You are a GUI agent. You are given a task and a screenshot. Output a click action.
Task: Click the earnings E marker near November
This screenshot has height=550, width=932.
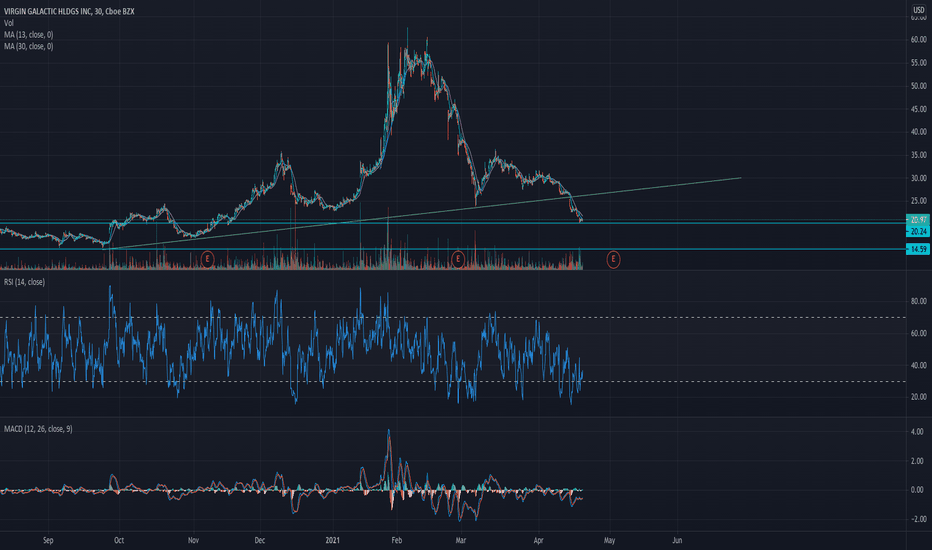click(207, 259)
